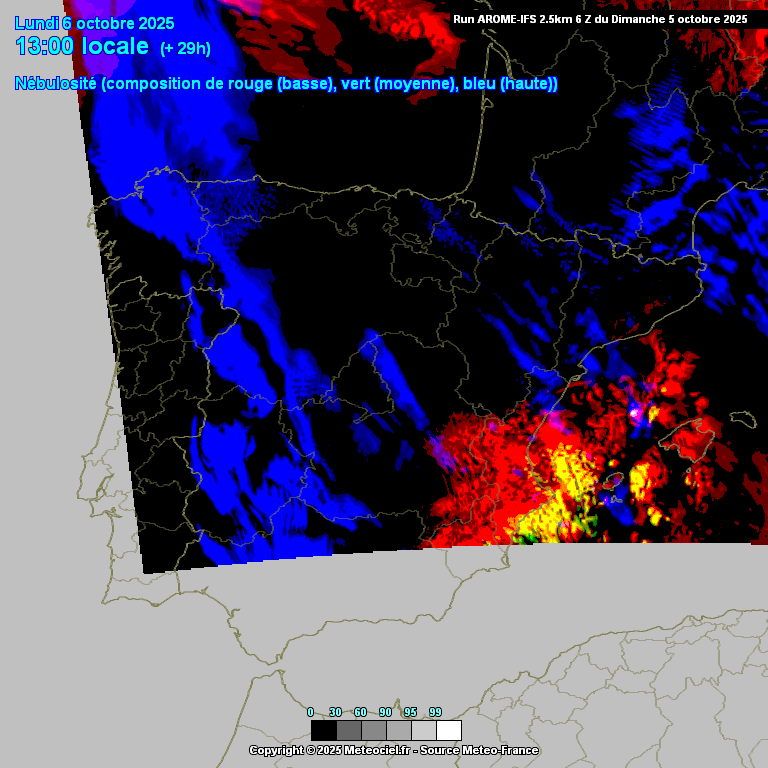Click the '60' label above the legend
Screen dimensions: 768x768
[360, 712]
